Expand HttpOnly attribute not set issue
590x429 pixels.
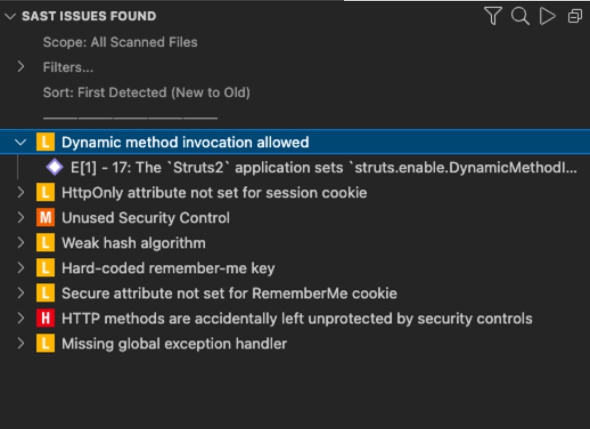click(21, 192)
